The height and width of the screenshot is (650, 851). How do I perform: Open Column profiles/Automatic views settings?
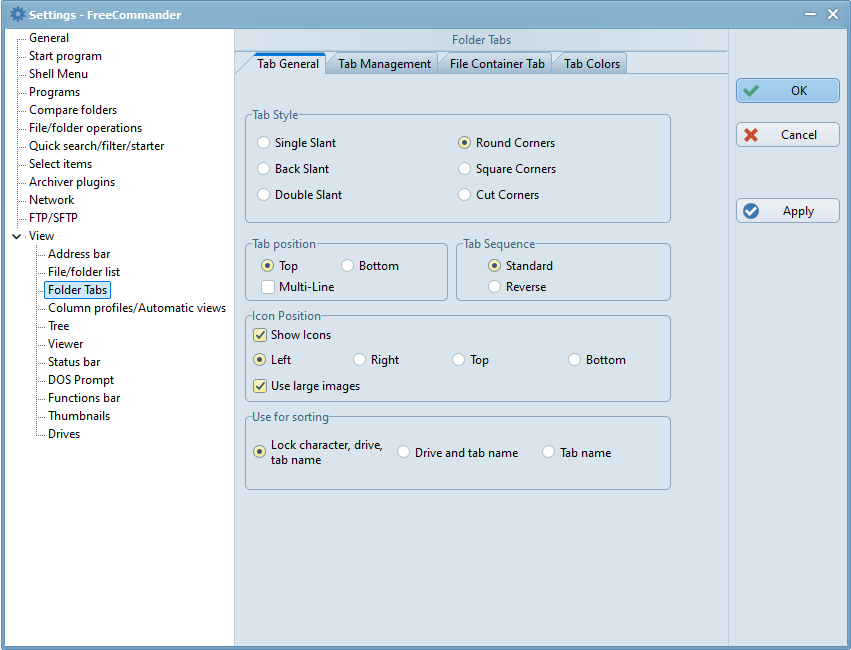137,308
